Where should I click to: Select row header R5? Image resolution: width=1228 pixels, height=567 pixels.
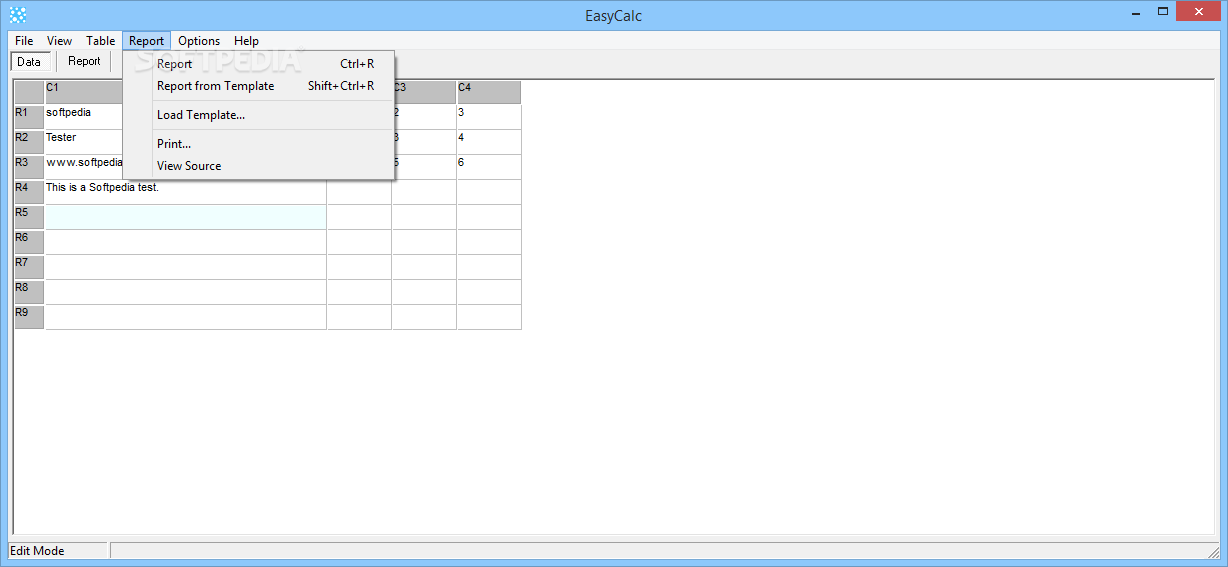coord(29,217)
